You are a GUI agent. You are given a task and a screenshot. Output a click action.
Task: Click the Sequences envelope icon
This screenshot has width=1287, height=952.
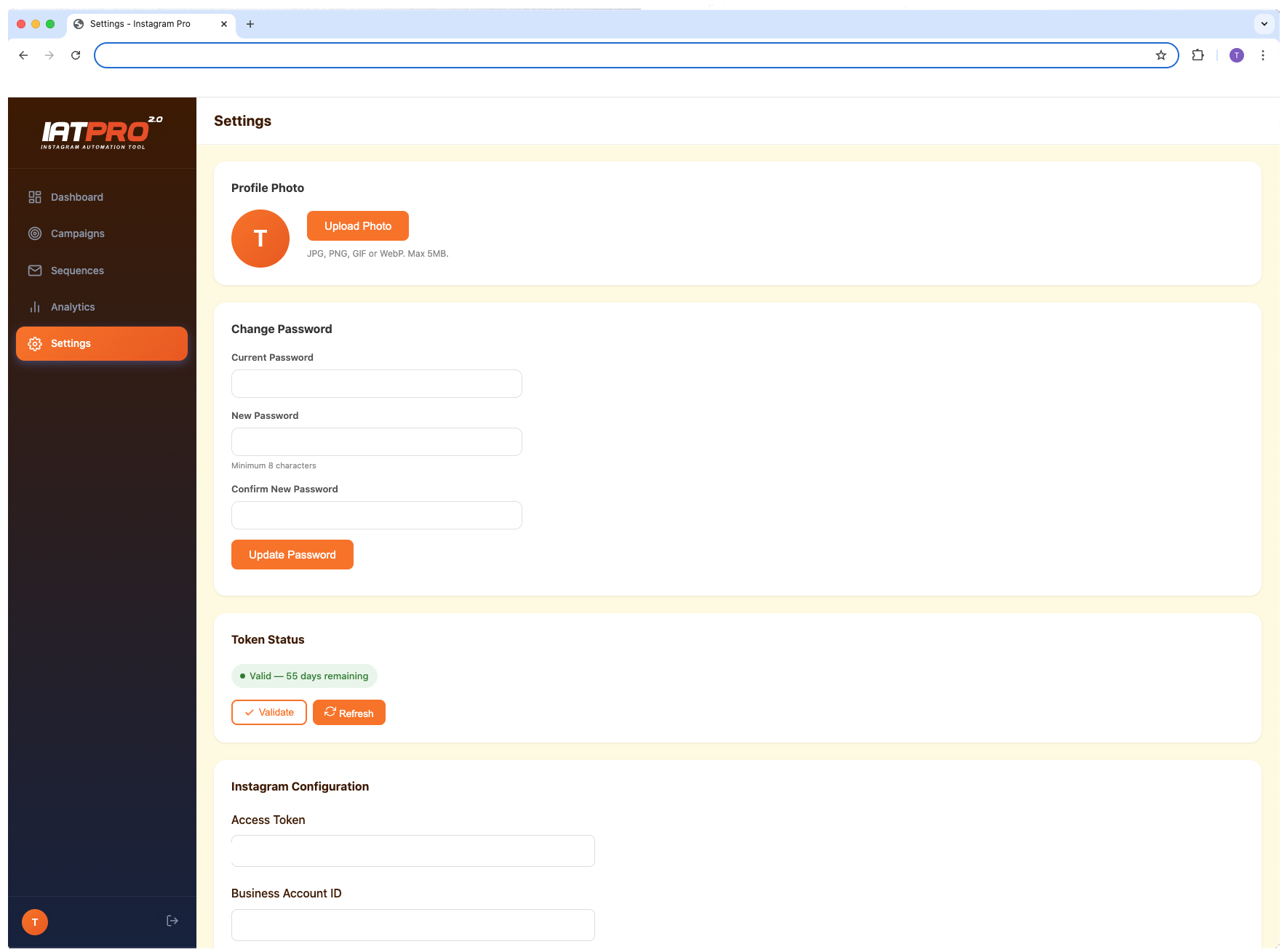click(35, 271)
